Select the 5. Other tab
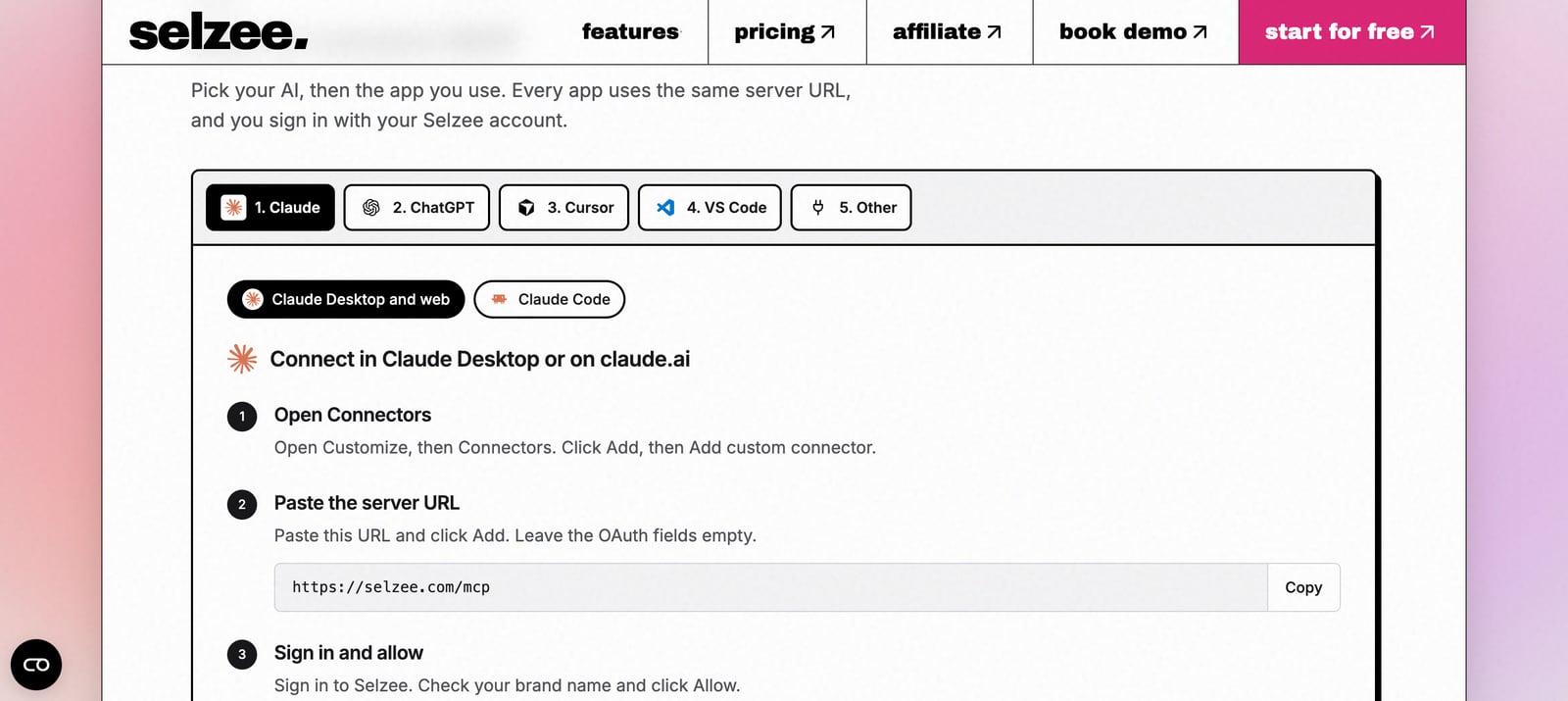The height and width of the screenshot is (701, 1568). click(851, 208)
